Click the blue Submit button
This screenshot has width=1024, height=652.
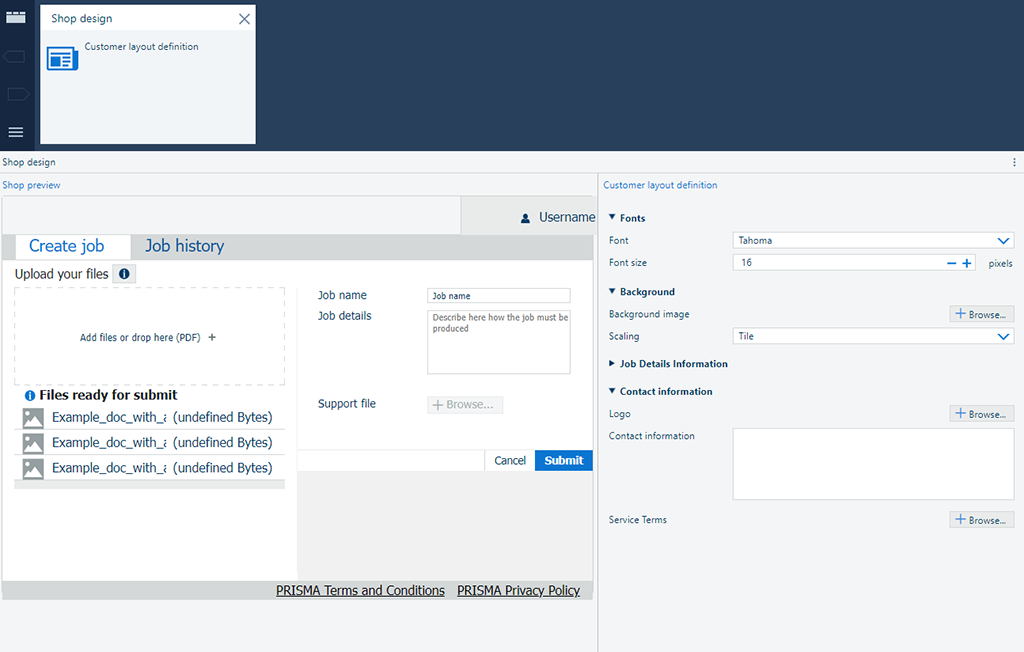(x=564, y=461)
